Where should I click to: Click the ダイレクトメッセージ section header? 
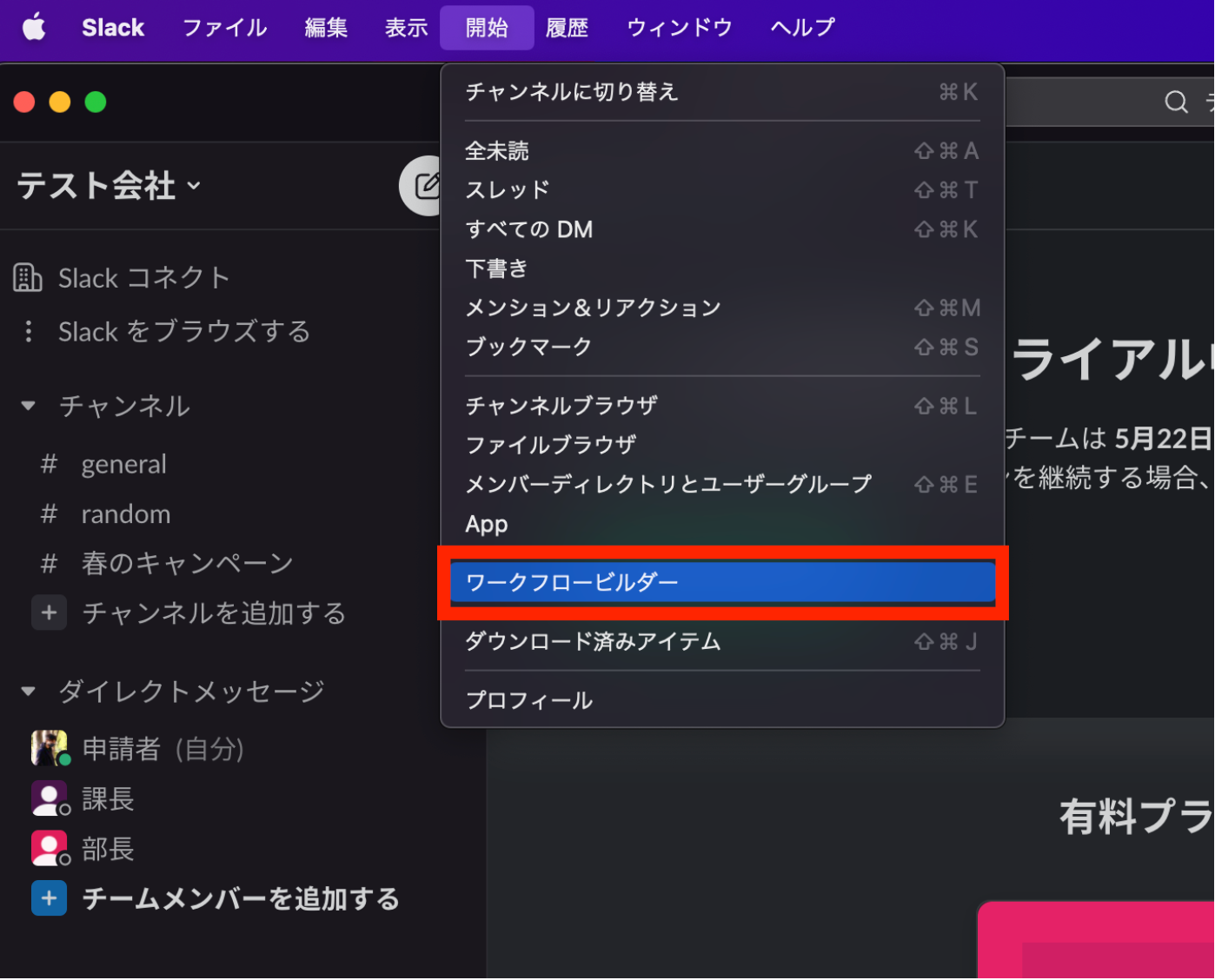click(191, 692)
